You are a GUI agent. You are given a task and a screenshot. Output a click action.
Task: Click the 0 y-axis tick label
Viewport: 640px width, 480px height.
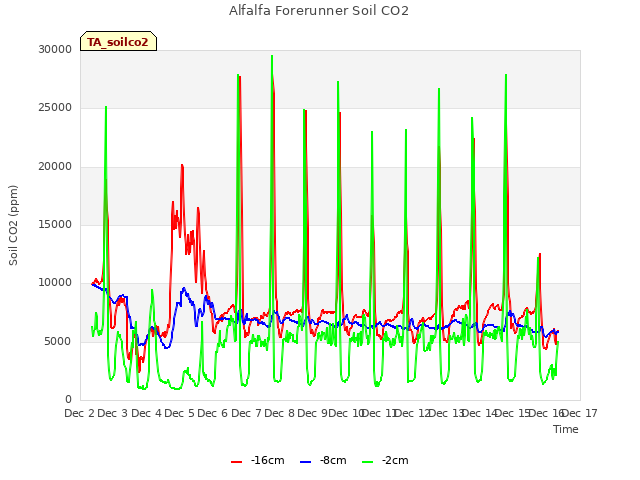pyautogui.click(x=69, y=400)
